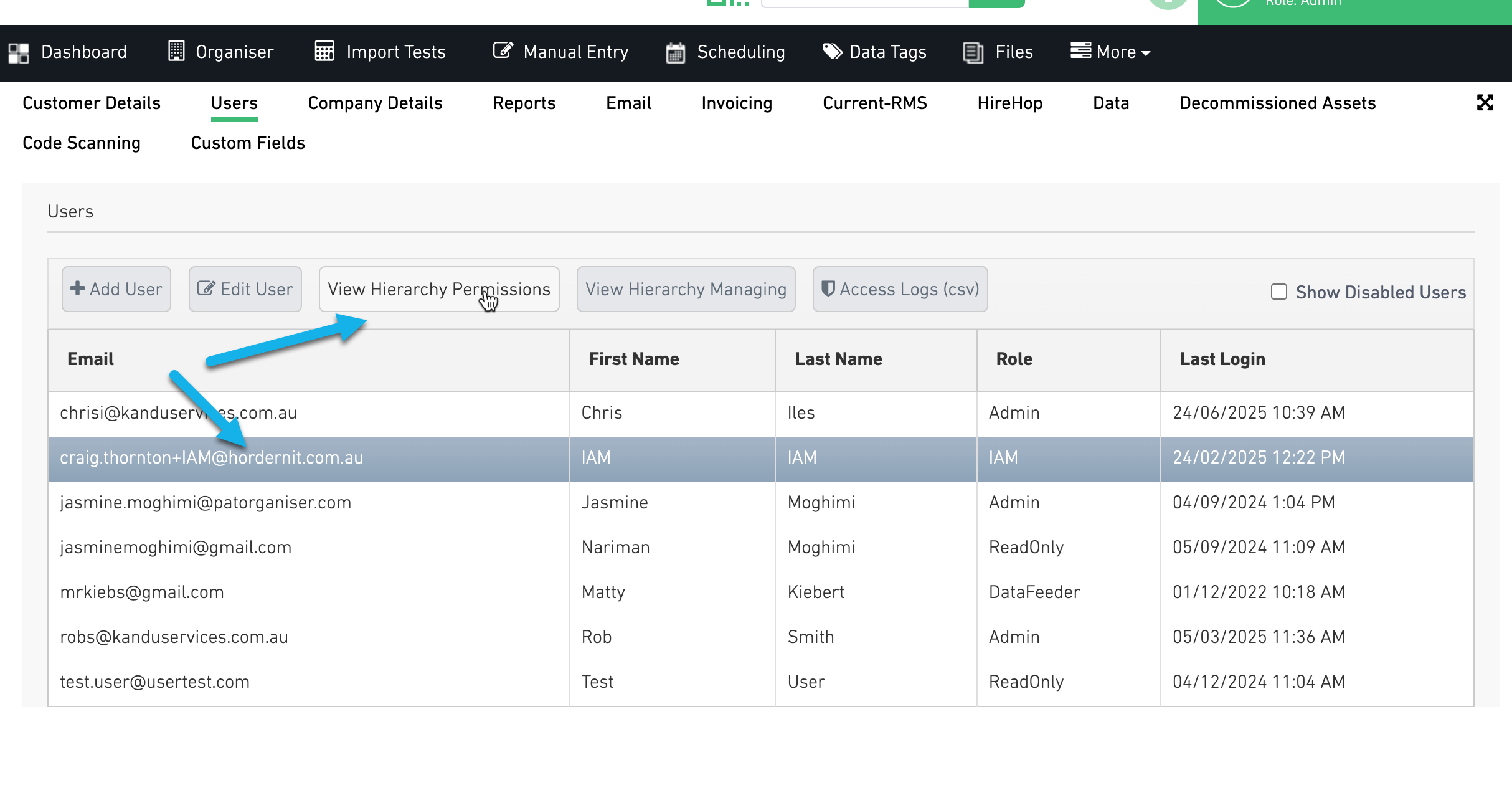Click View Hierarchy Managing button

click(x=686, y=289)
